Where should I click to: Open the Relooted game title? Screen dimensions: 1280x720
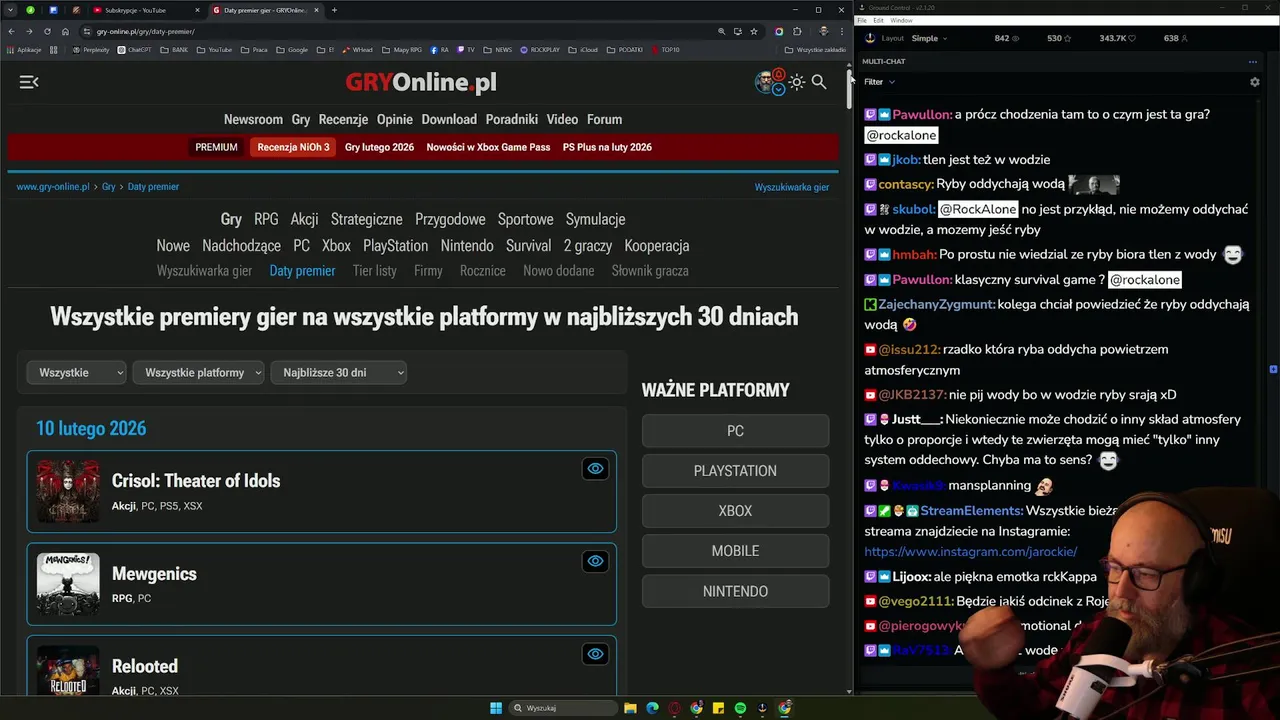click(x=145, y=666)
